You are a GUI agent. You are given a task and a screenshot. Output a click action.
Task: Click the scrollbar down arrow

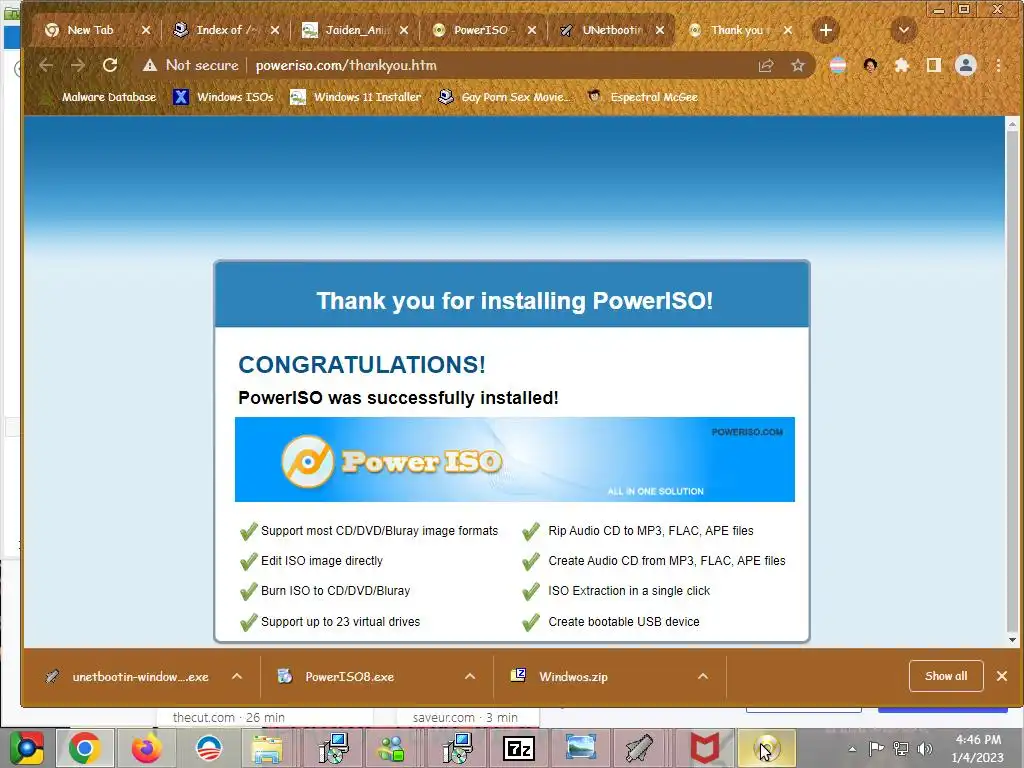[1012, 640]
